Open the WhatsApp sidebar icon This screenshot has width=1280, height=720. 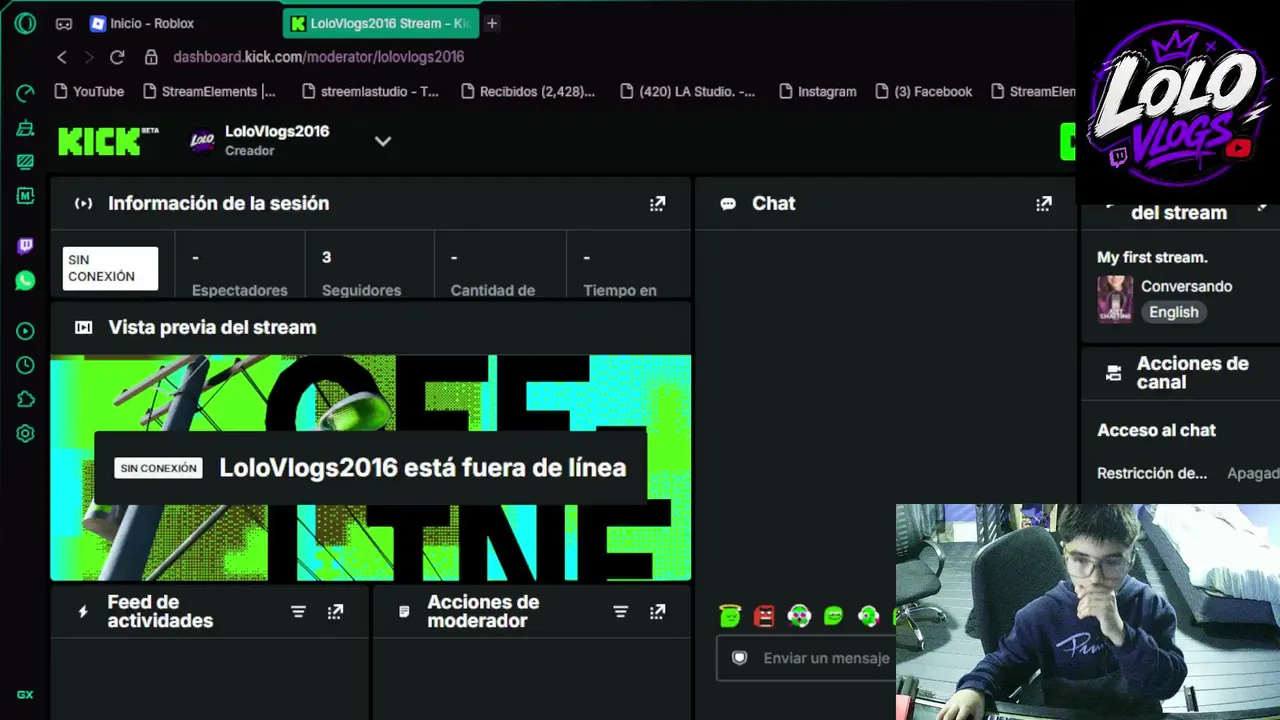(25, 281)
